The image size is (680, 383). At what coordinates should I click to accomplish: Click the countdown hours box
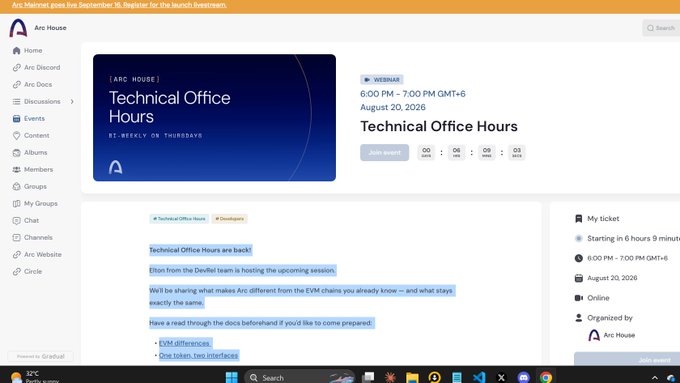click(456, 152)
